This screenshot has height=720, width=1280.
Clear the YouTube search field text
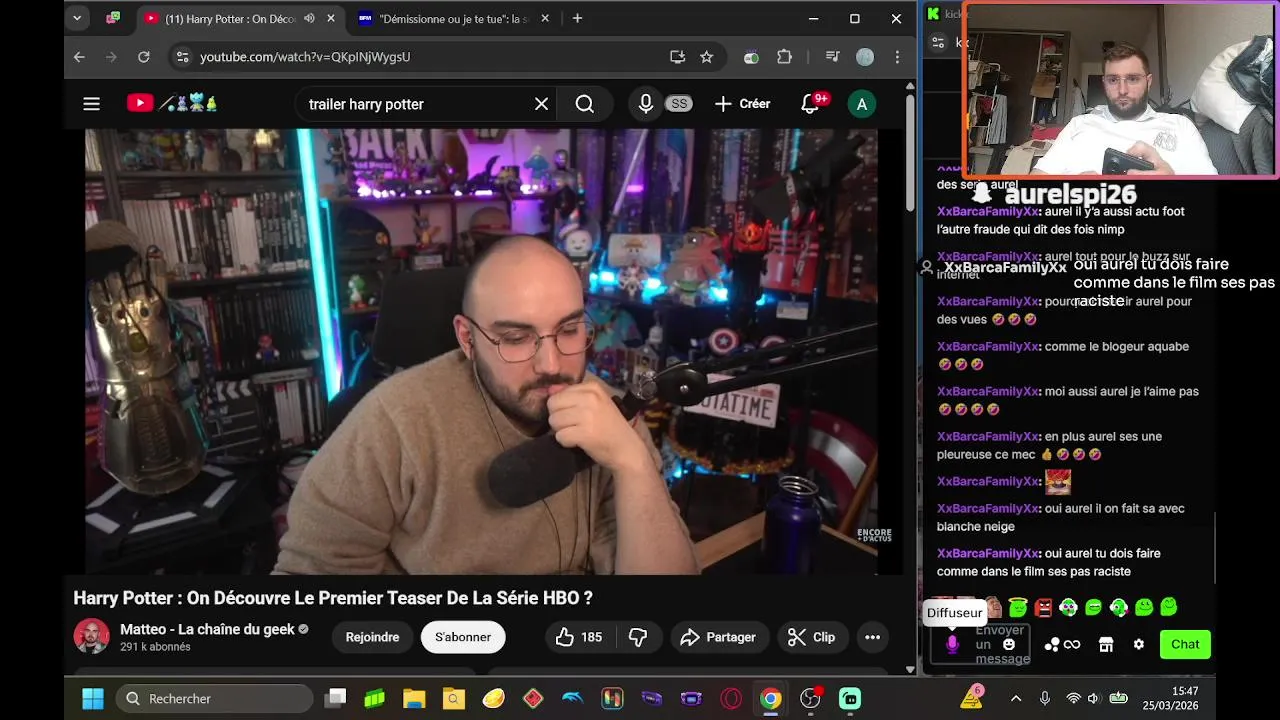tap(541, 104)
